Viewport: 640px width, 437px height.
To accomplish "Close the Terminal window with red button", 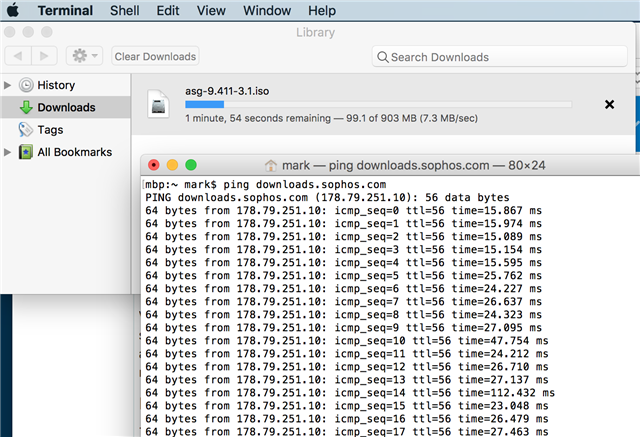I will click(154, 165).
